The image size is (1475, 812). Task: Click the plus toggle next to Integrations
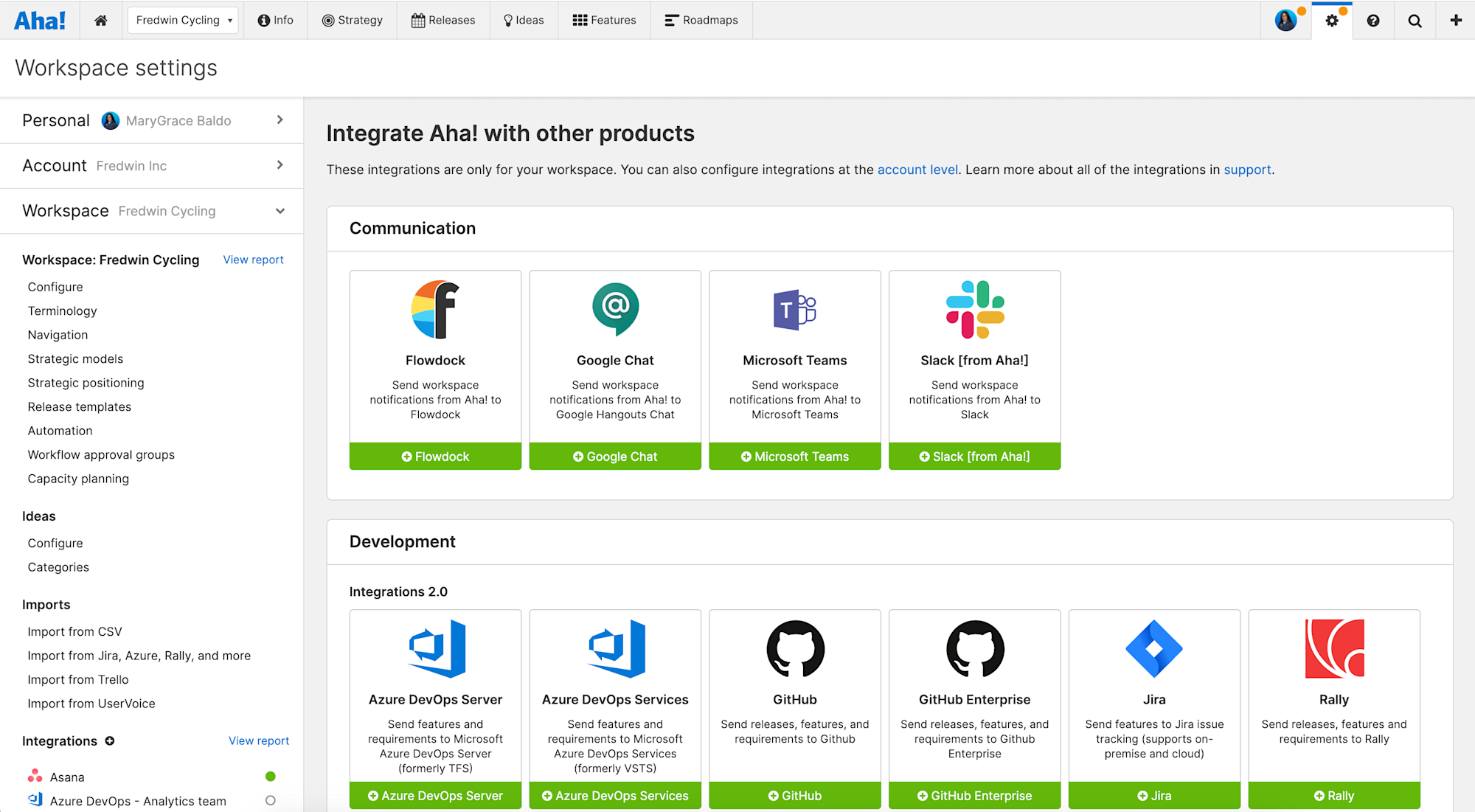click(109, 741)
